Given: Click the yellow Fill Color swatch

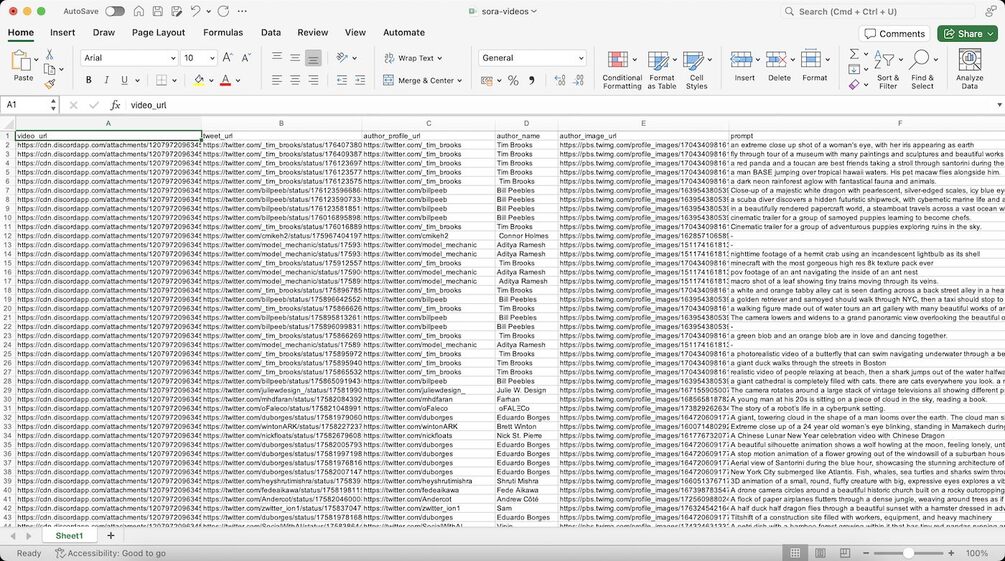Looking at the screenshot, I should (x=199, y=80).
